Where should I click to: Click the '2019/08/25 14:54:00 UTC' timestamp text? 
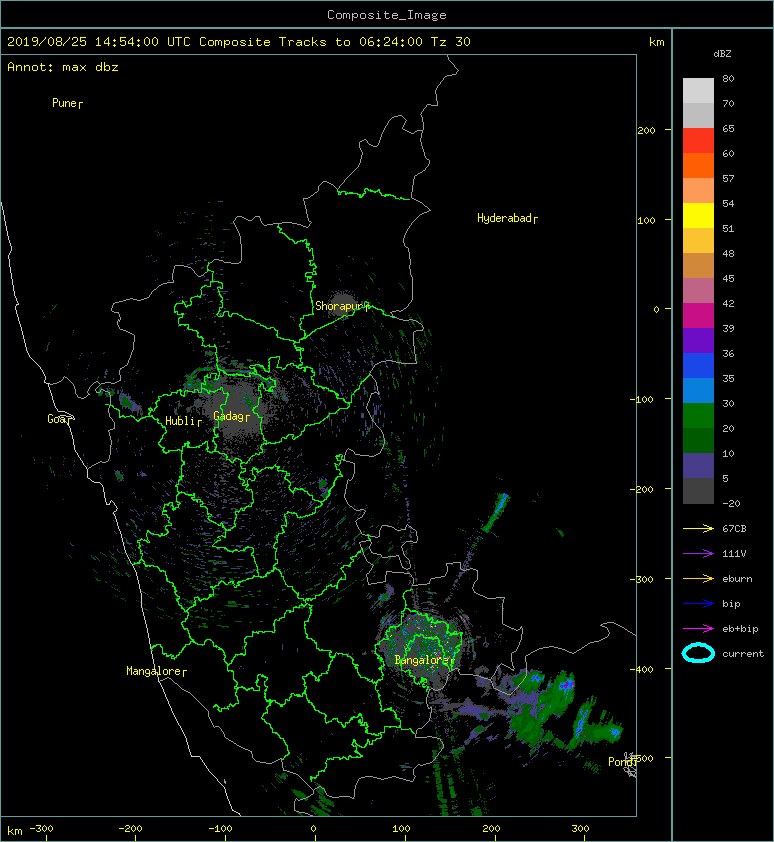coord(99,42)
